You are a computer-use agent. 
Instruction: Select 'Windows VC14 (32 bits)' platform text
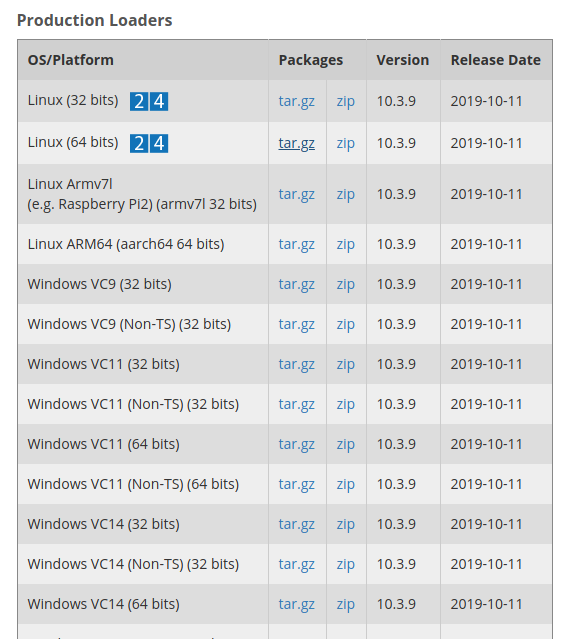click(x=104, y=524)
